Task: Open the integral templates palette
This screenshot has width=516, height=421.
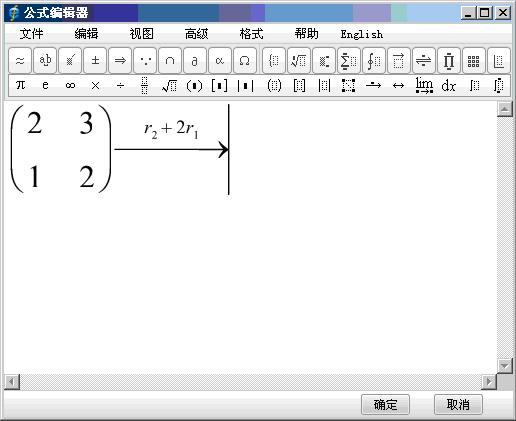Action: [x=374, y=61]
